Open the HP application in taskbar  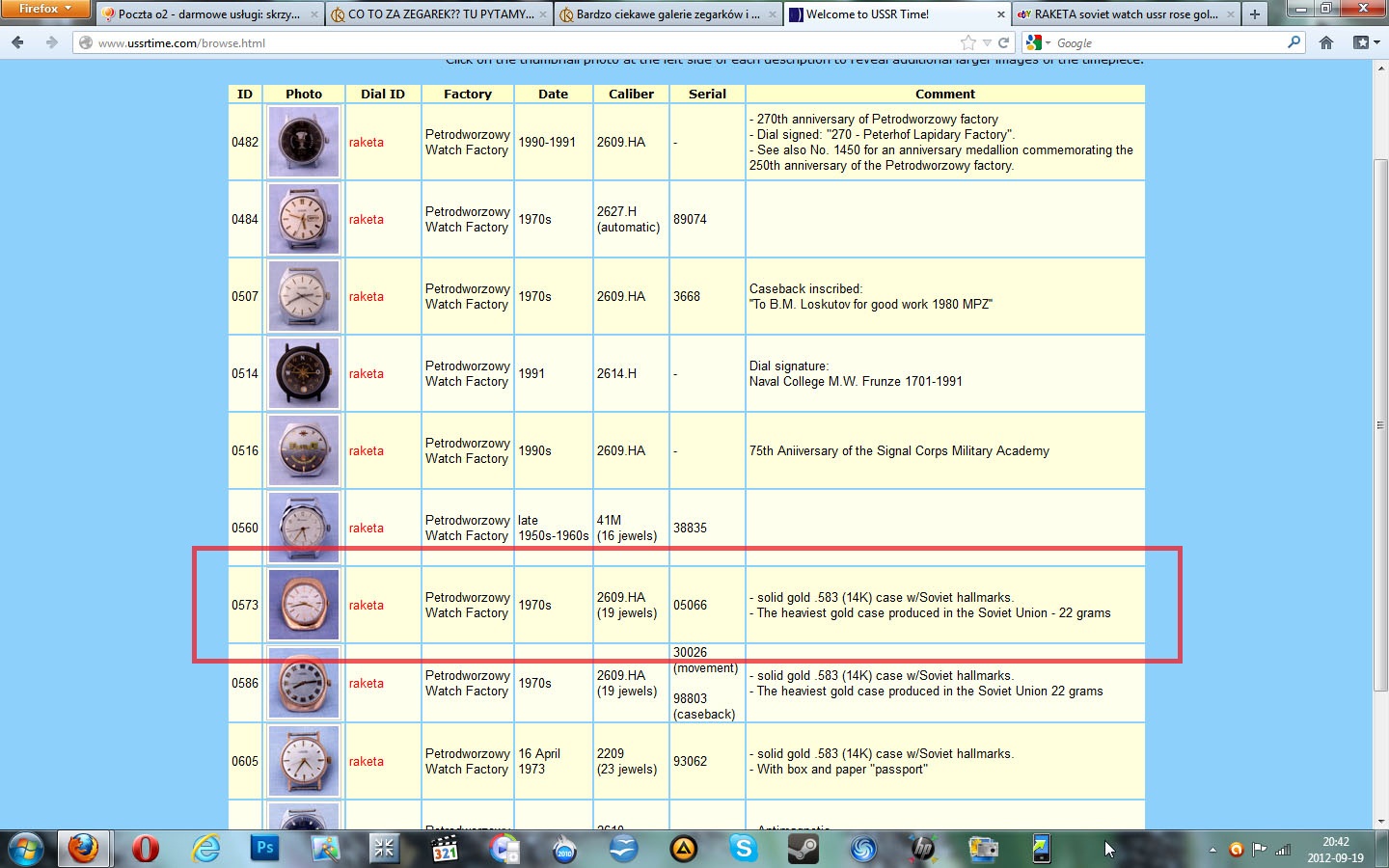point(923,849)
